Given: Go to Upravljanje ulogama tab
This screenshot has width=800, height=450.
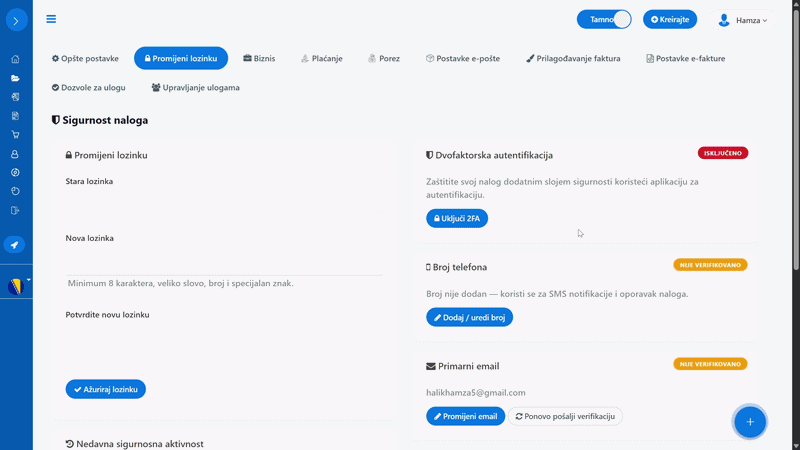Looking at the screenshot, I should tap(195, 87).
